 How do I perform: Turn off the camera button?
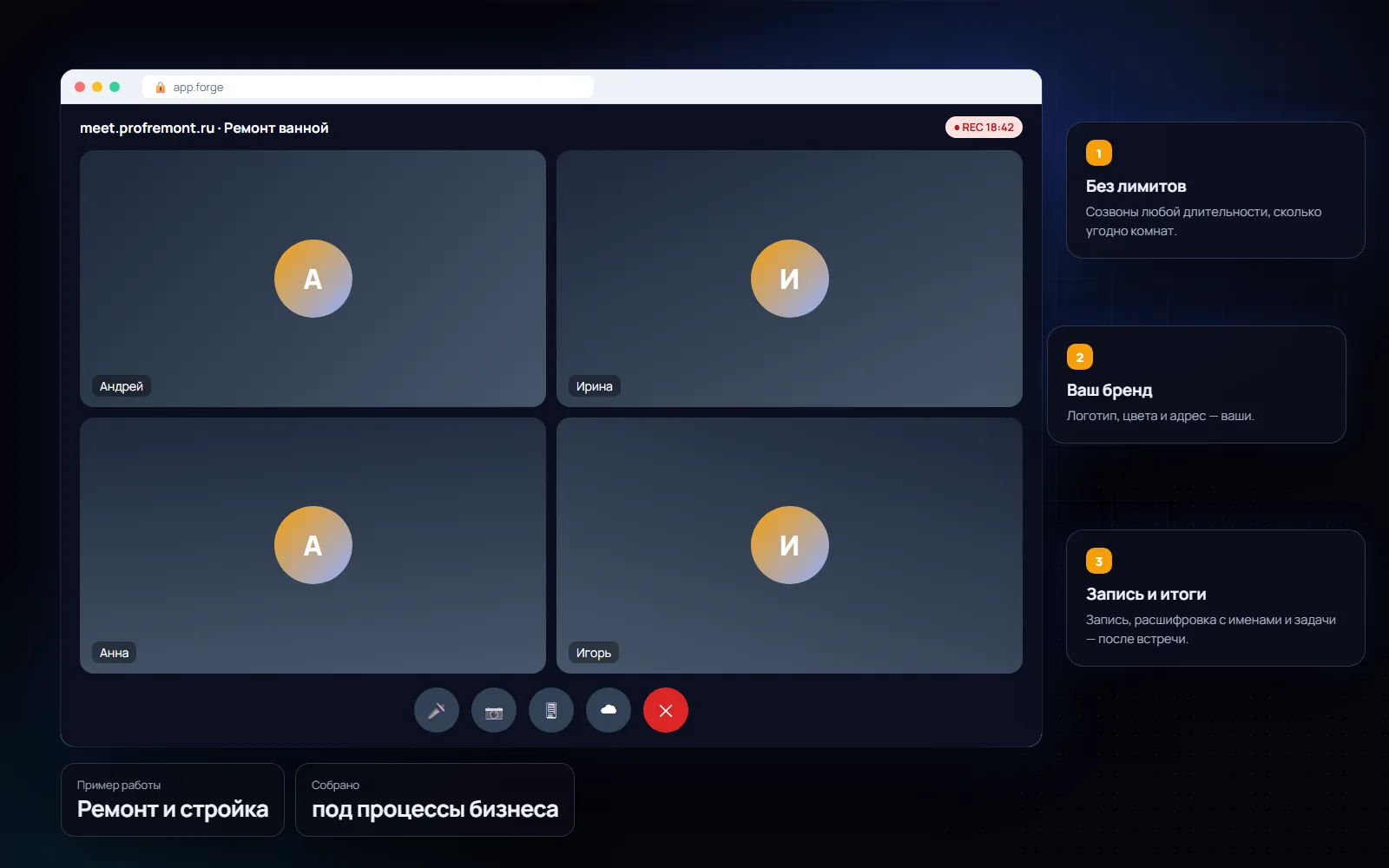click(x=494, y=711)
